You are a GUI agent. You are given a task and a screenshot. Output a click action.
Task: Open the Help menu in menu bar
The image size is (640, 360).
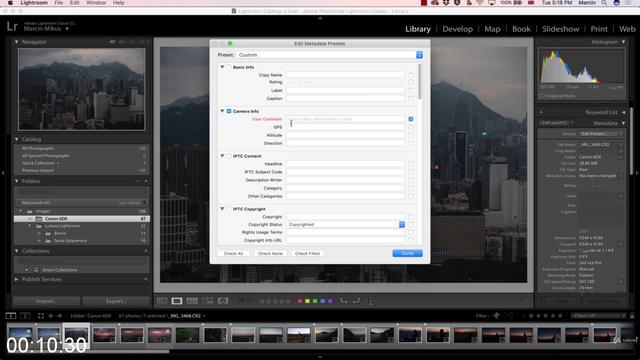118,3
